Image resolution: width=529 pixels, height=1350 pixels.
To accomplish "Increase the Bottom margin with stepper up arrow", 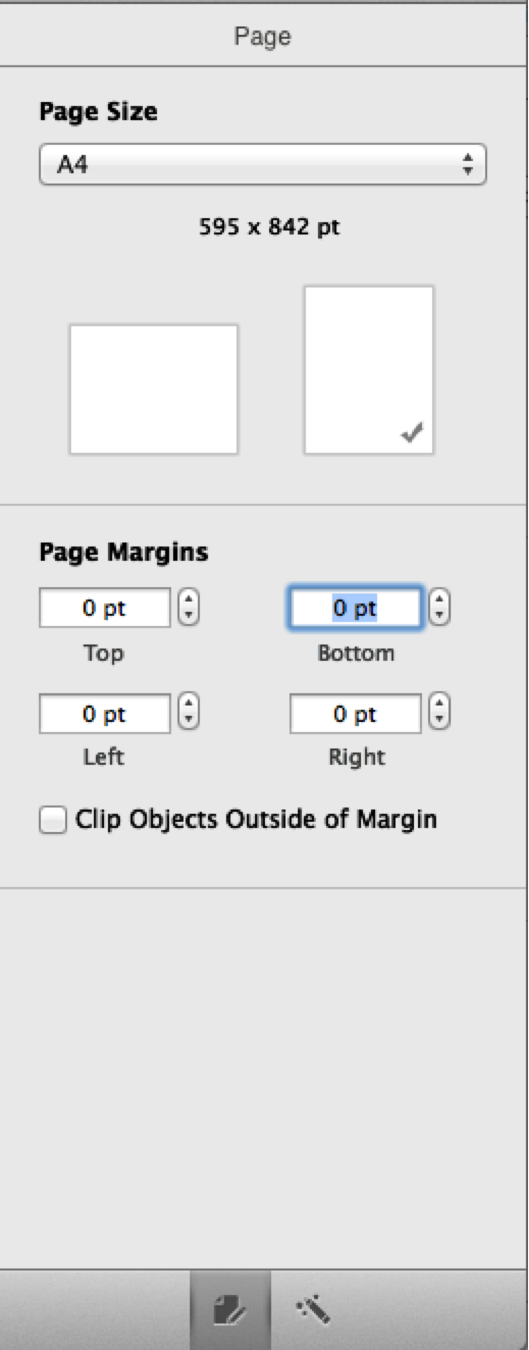I will (440, 600).
